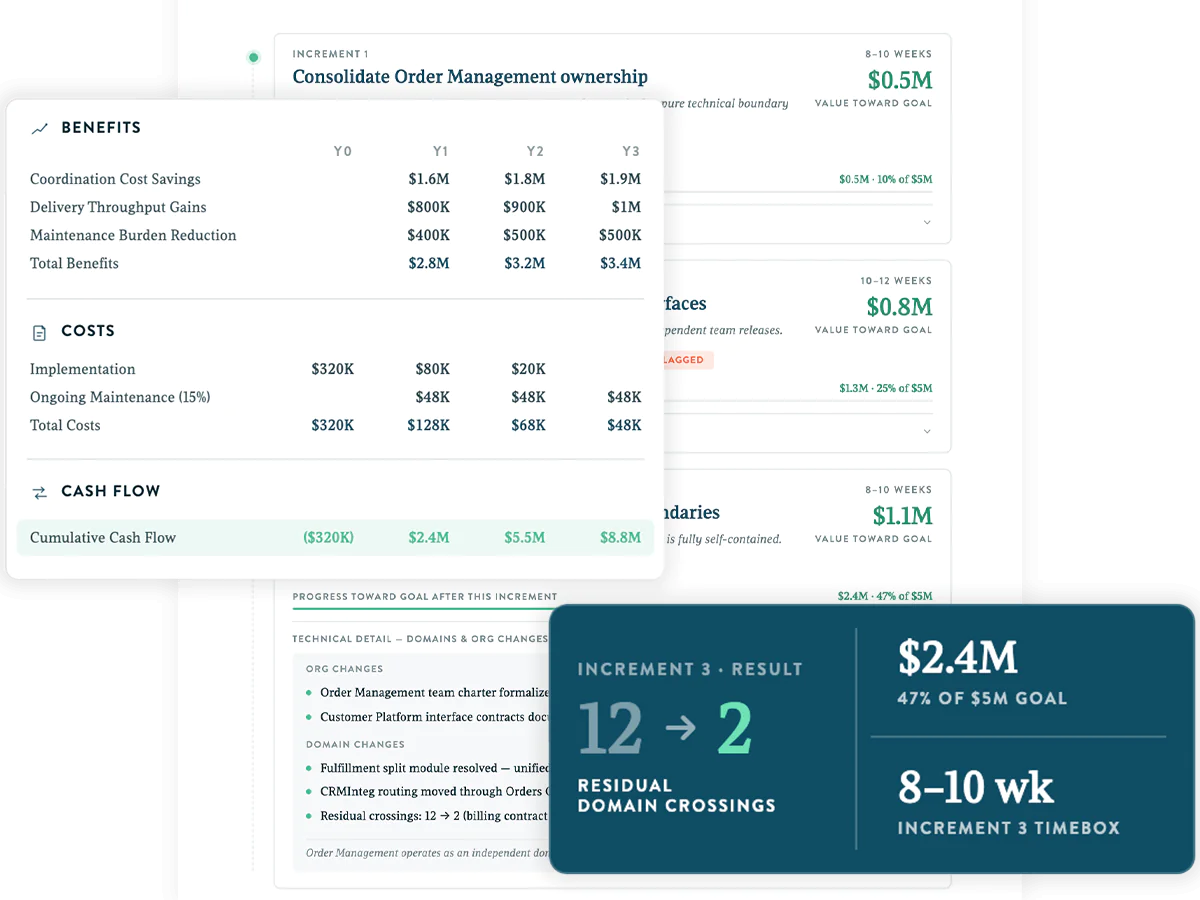Viewport: 1200px width, 900px height.
Task: Click Cumulative Cash Flow Y3 value $8.8M
Action: click(x=621, y=537)
